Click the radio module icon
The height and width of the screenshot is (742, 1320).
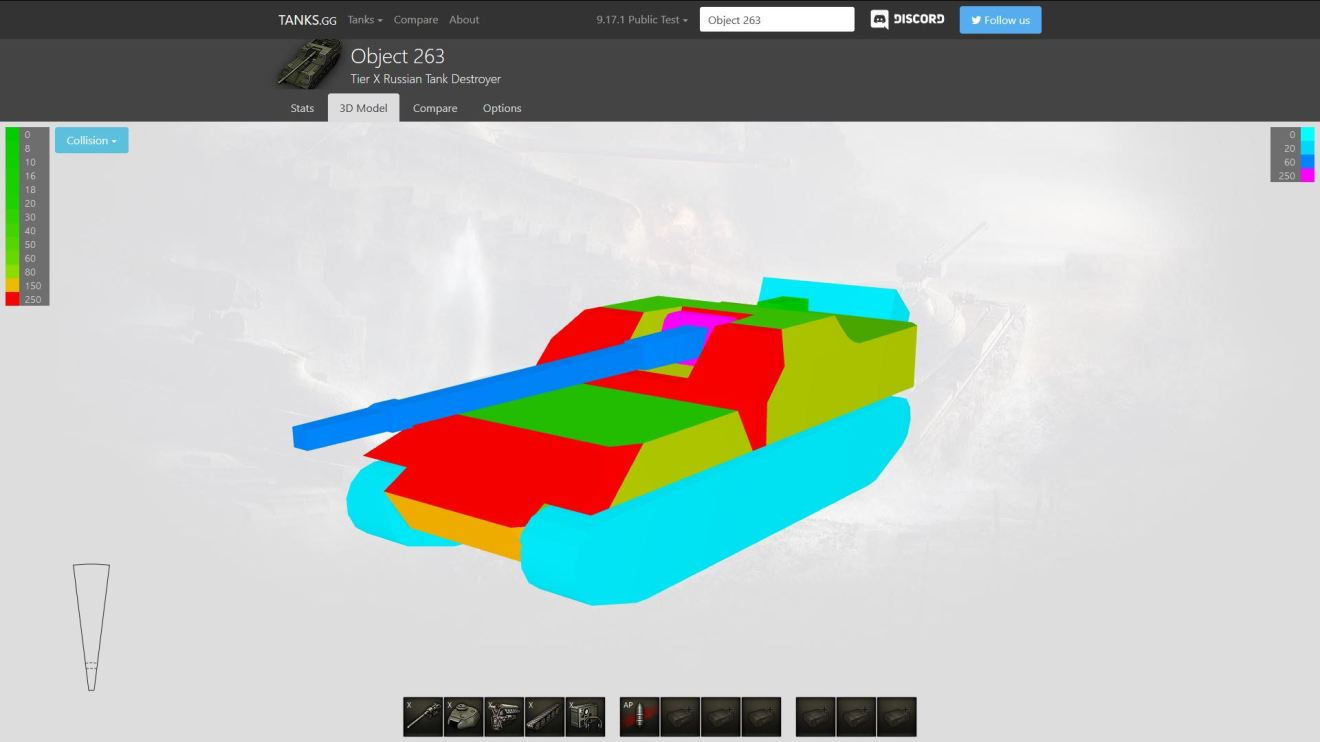click(585, 717)
